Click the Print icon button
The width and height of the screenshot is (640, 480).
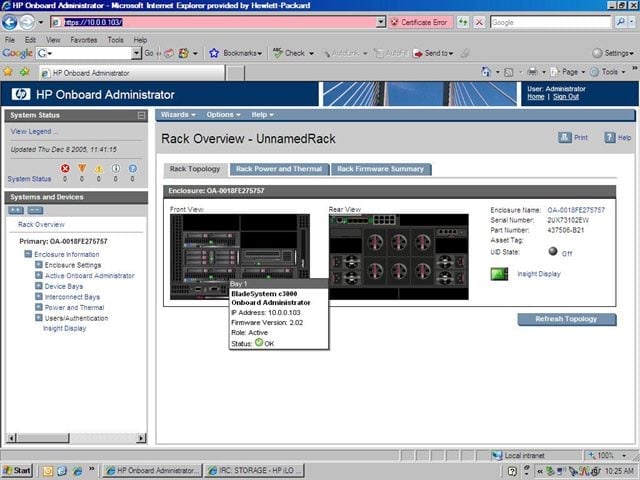(x=565, y=138)
